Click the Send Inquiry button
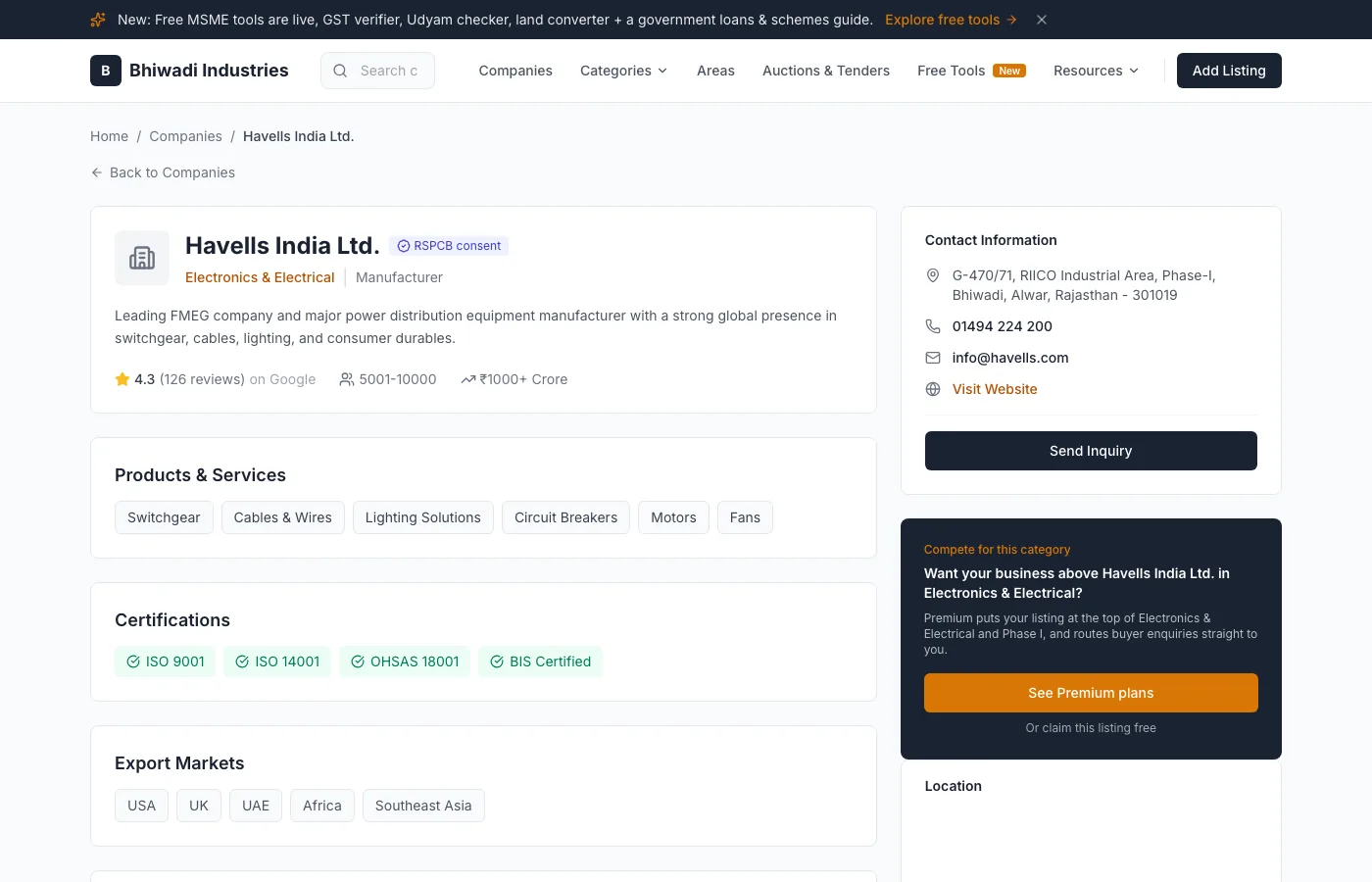1372x882 pixels. [1091, 451]
